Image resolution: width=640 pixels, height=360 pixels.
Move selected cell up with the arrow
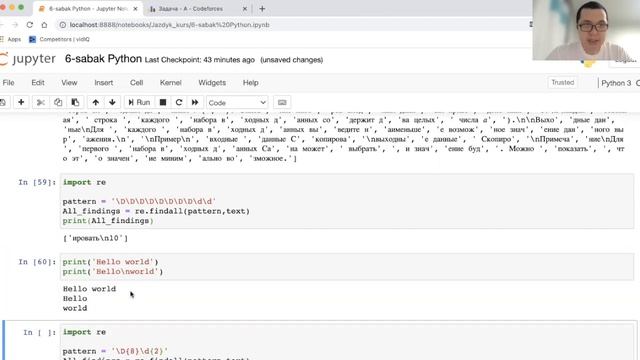coord(96,102)
